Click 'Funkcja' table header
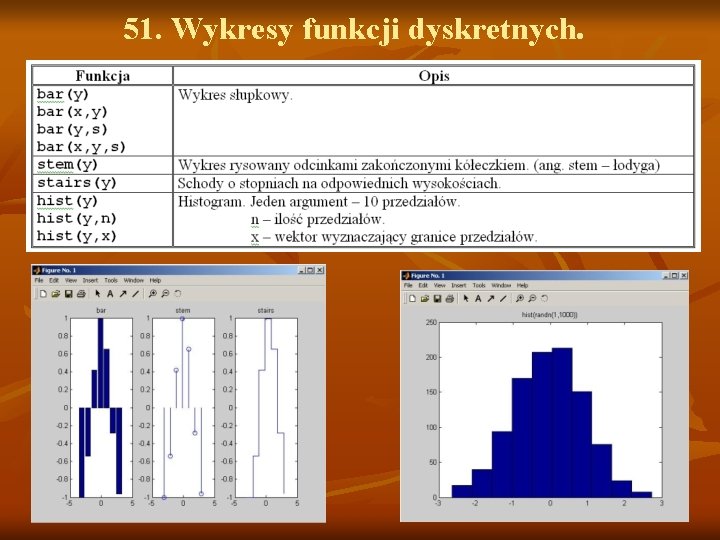 coord(103,76)
